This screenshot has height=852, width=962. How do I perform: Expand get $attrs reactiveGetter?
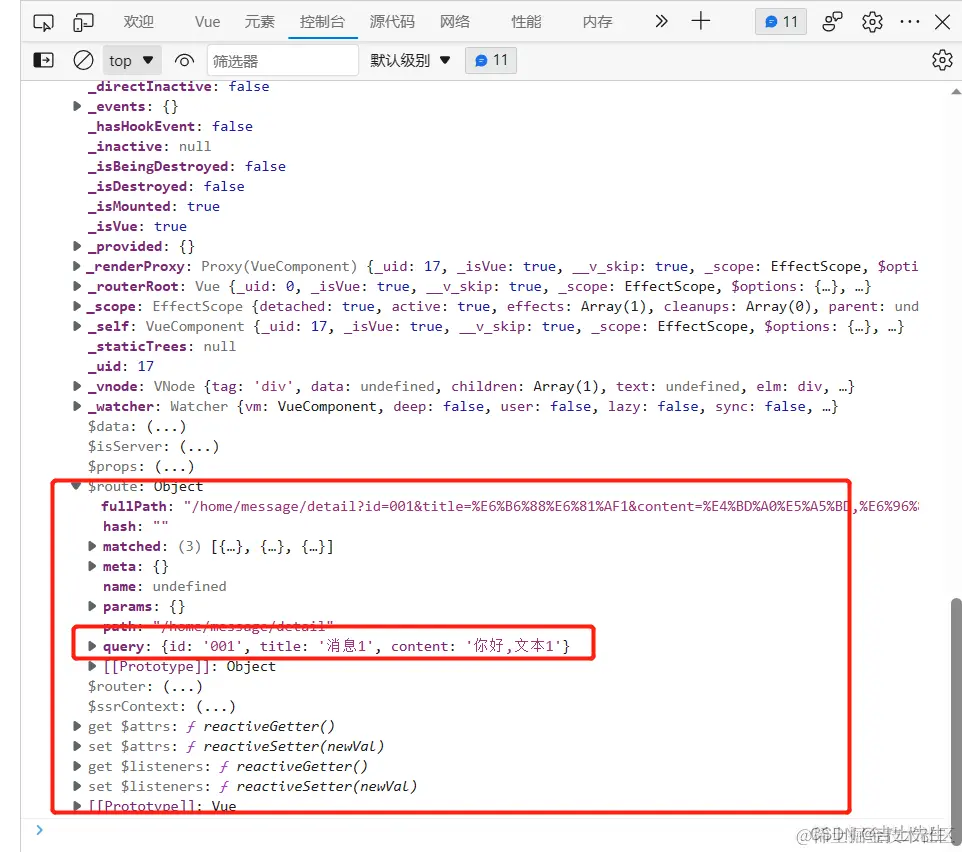point(77,726)
